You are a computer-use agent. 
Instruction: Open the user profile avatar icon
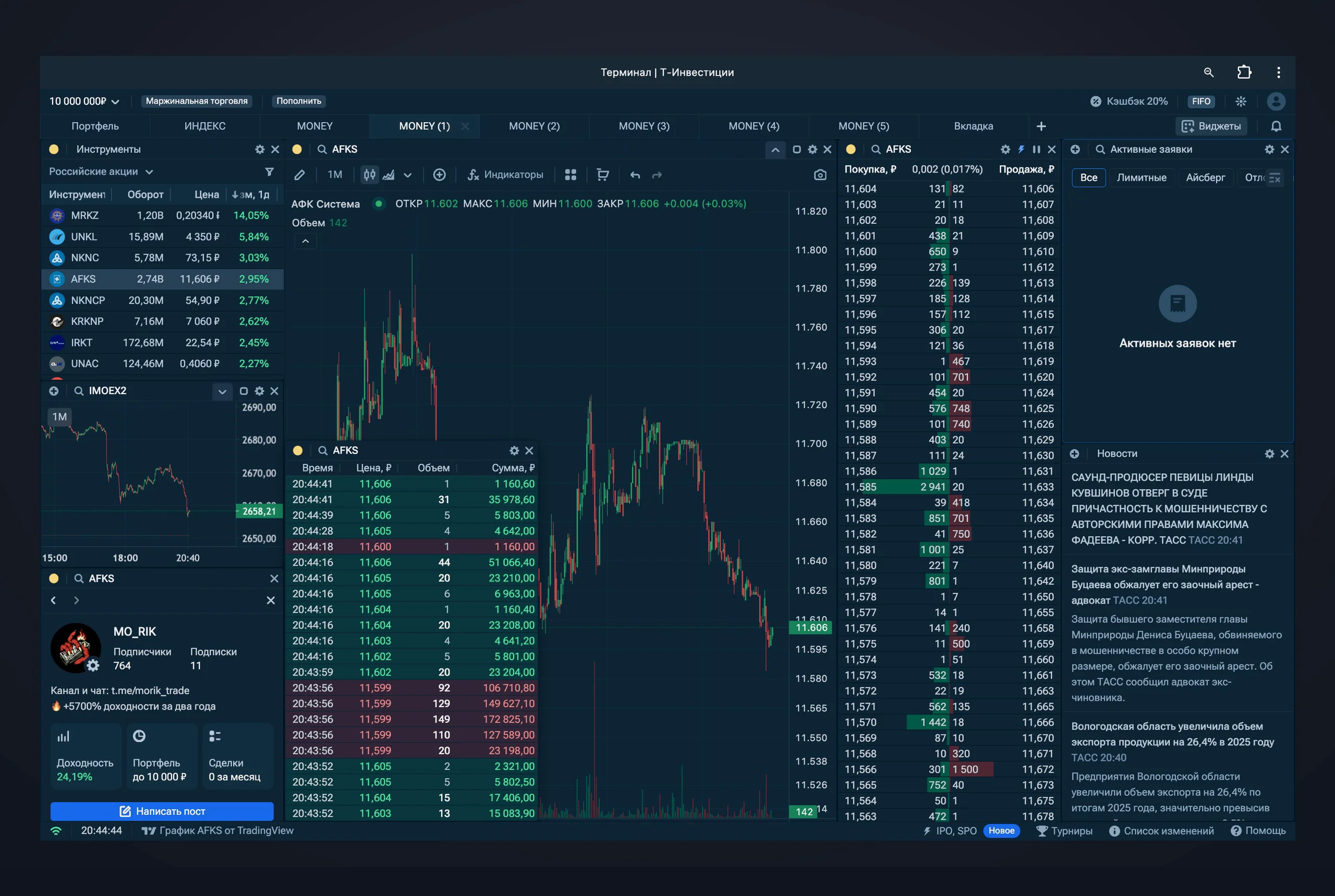tap(1276, 101)
